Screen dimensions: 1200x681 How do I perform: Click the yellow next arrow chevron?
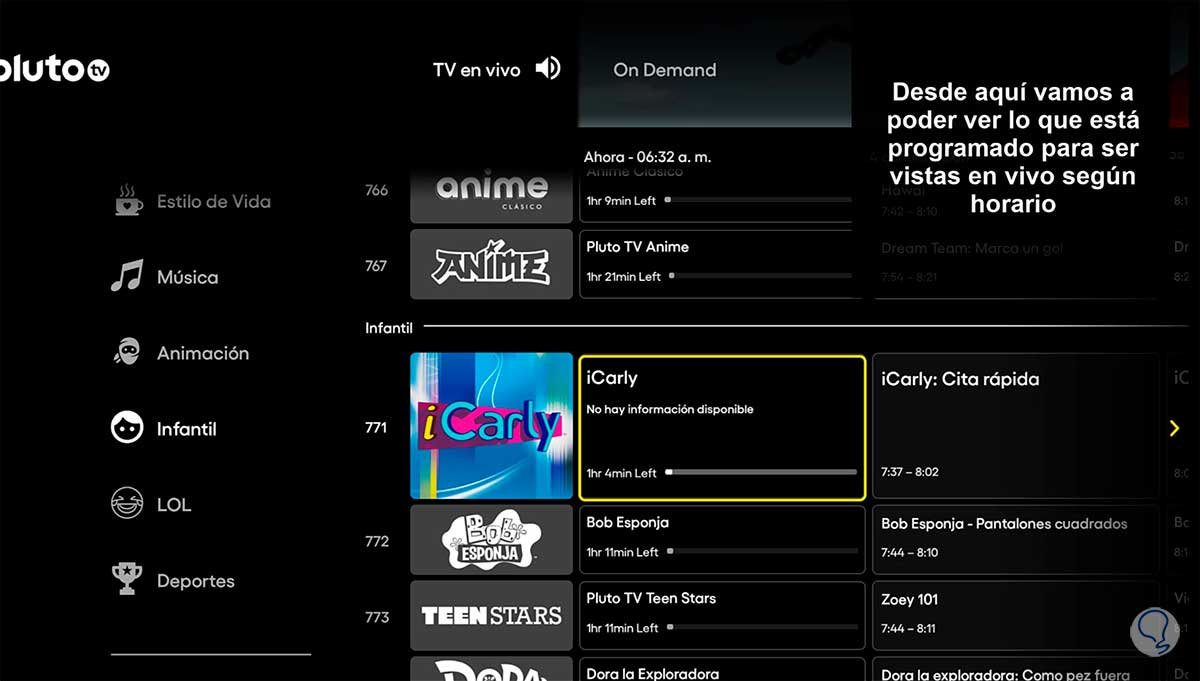[1175, 428]
